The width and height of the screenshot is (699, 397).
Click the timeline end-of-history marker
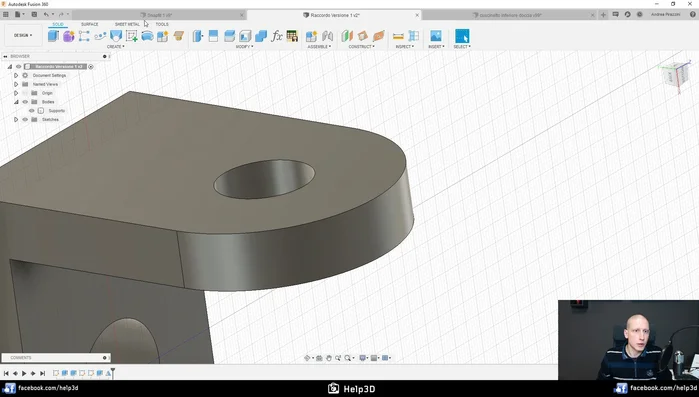point(113,372)
